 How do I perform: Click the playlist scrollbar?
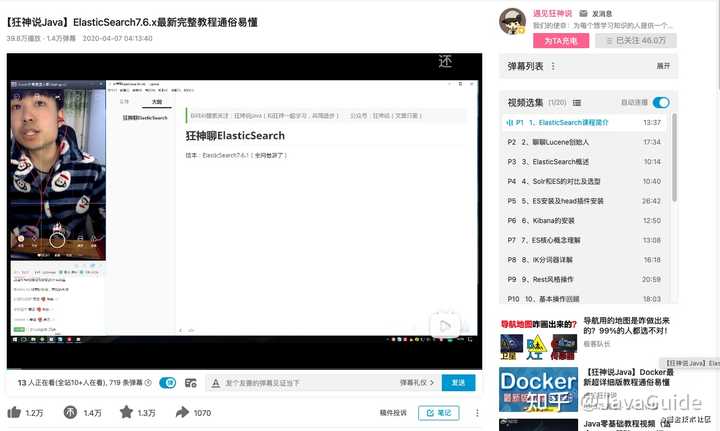(674, 157)
